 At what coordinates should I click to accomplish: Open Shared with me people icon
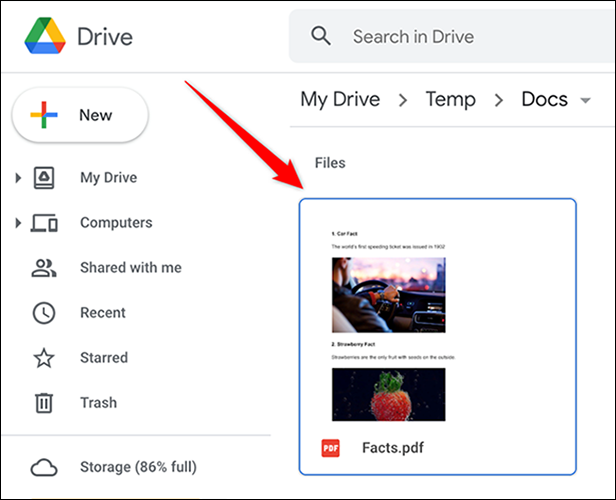pyautogui.click(x=44, y=268)
